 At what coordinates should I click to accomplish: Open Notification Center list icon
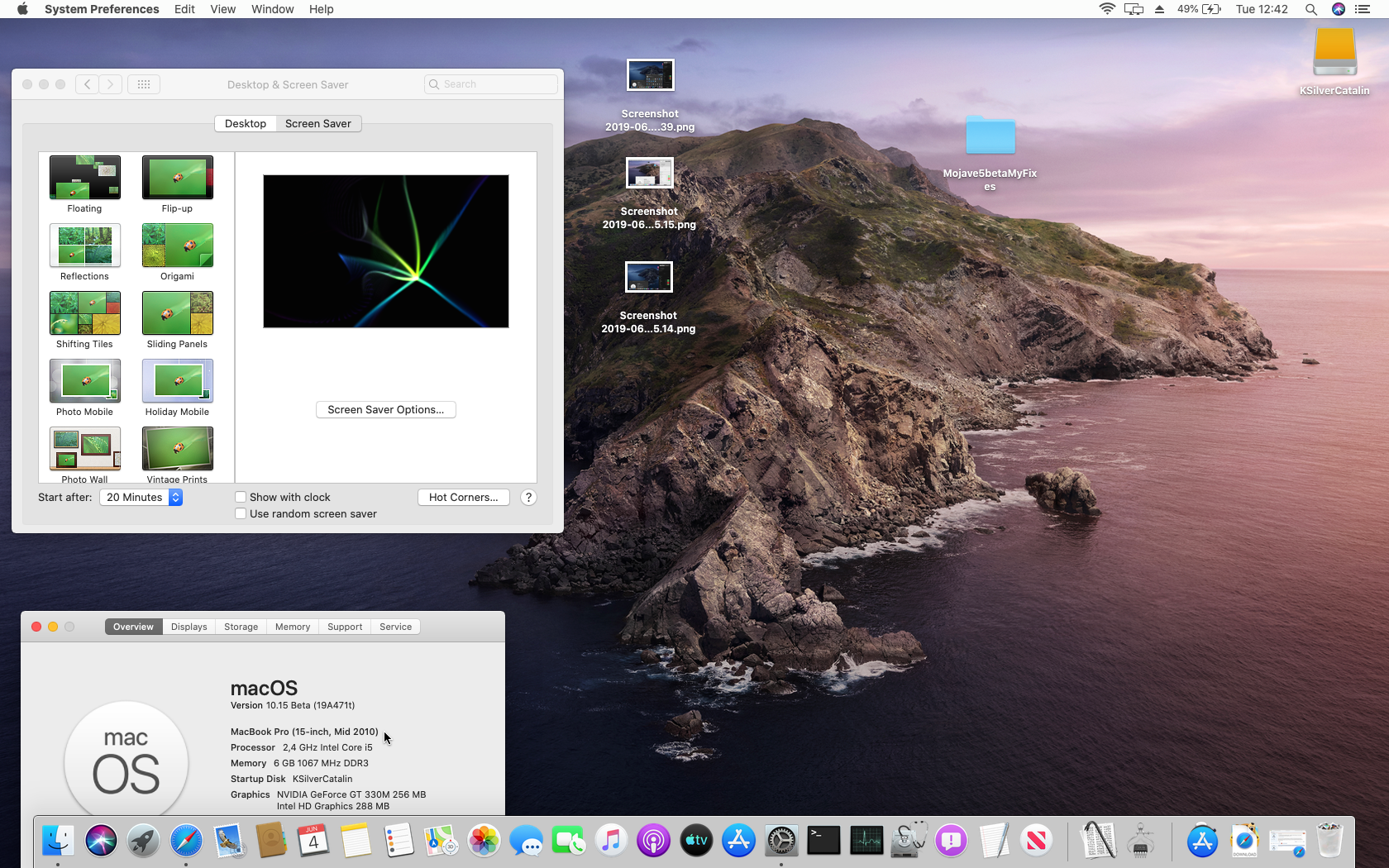coord(1363,9)
